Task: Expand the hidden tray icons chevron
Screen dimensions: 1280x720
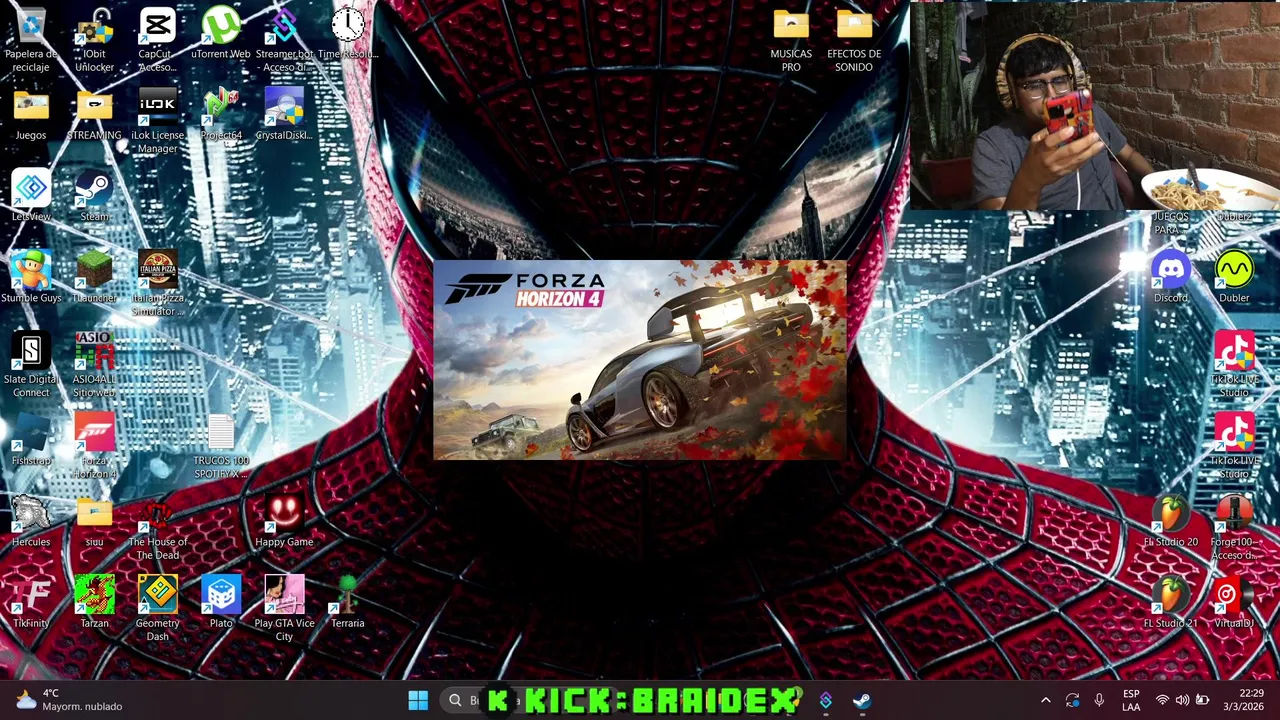Action: [x=1046, y=700]
